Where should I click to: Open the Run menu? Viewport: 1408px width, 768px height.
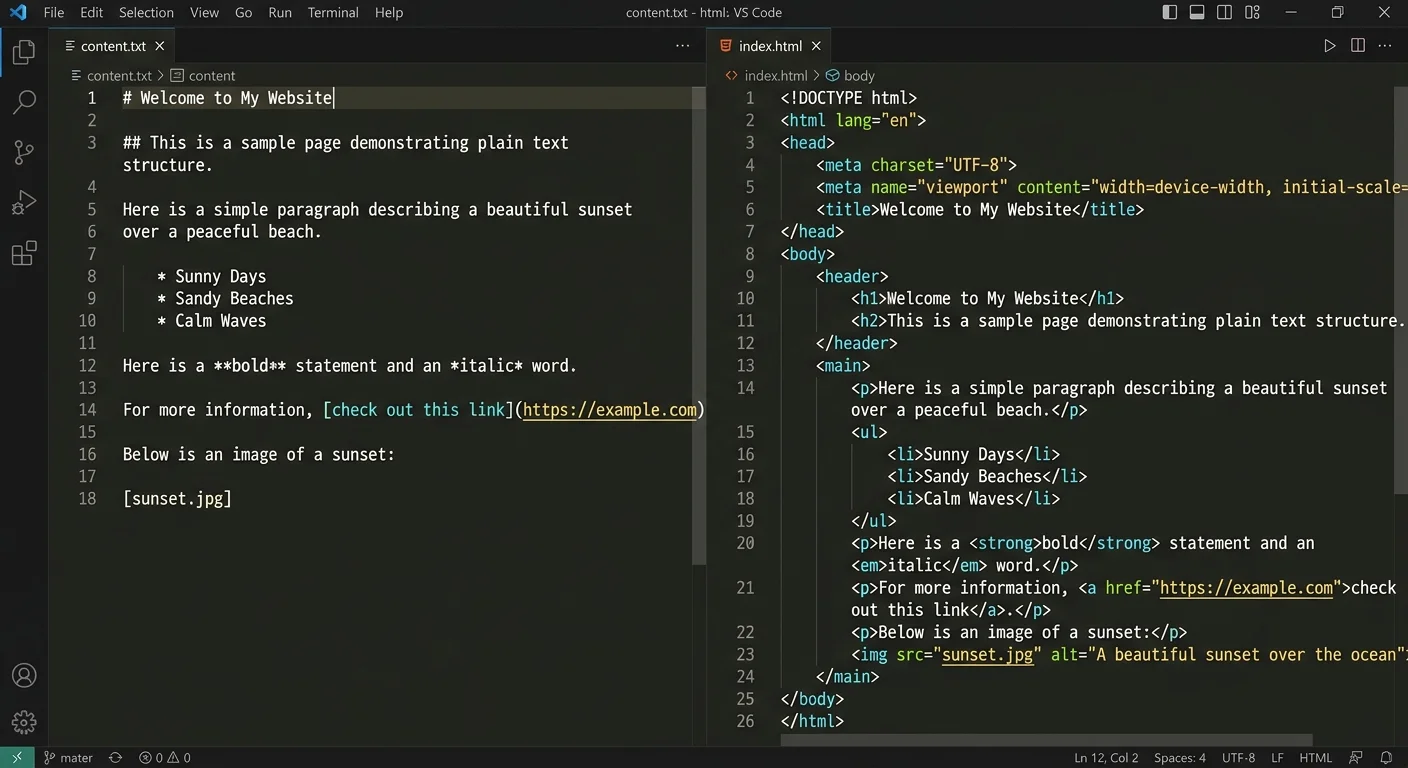[x=280, y=13]
